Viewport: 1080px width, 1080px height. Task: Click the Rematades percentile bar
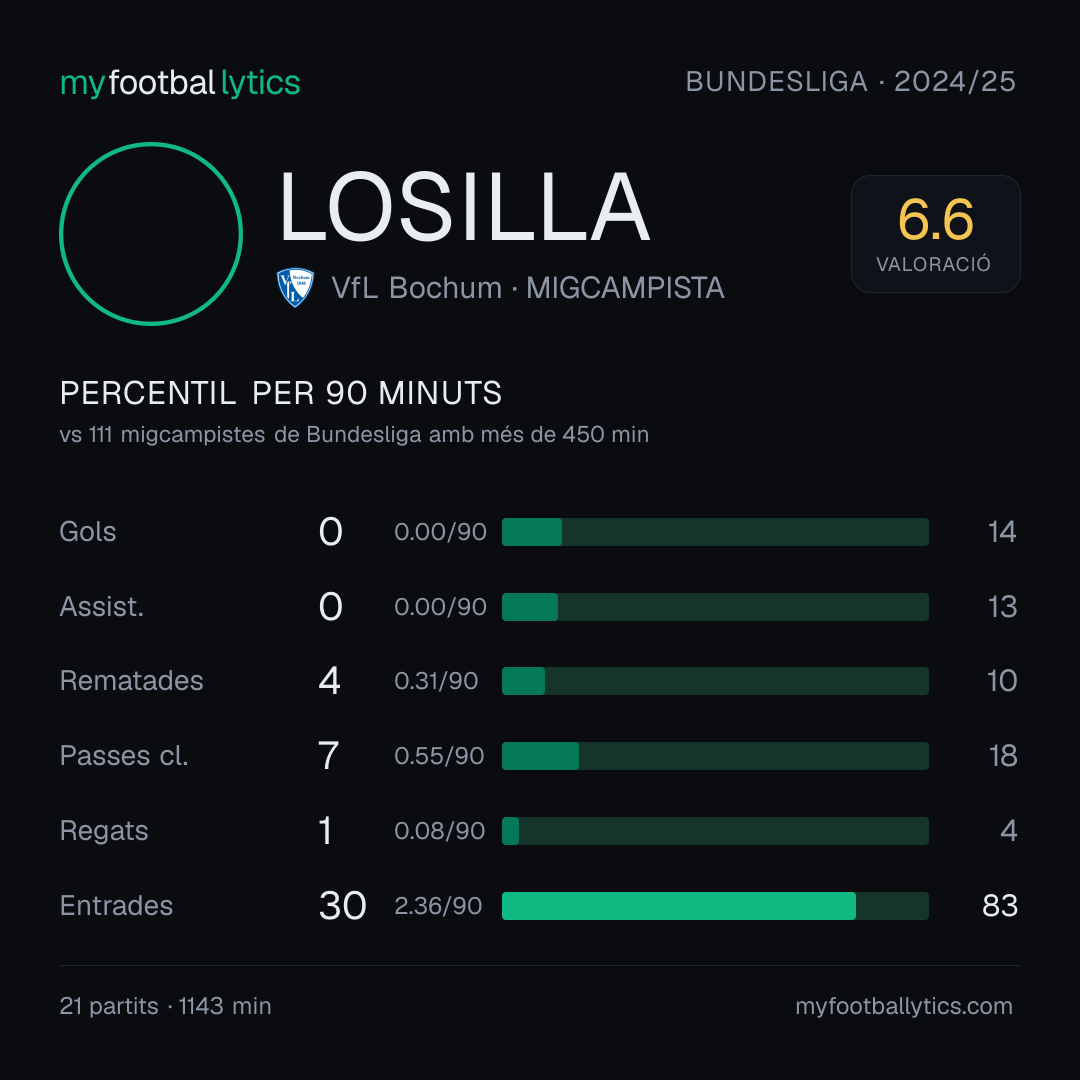click(715, 681)
